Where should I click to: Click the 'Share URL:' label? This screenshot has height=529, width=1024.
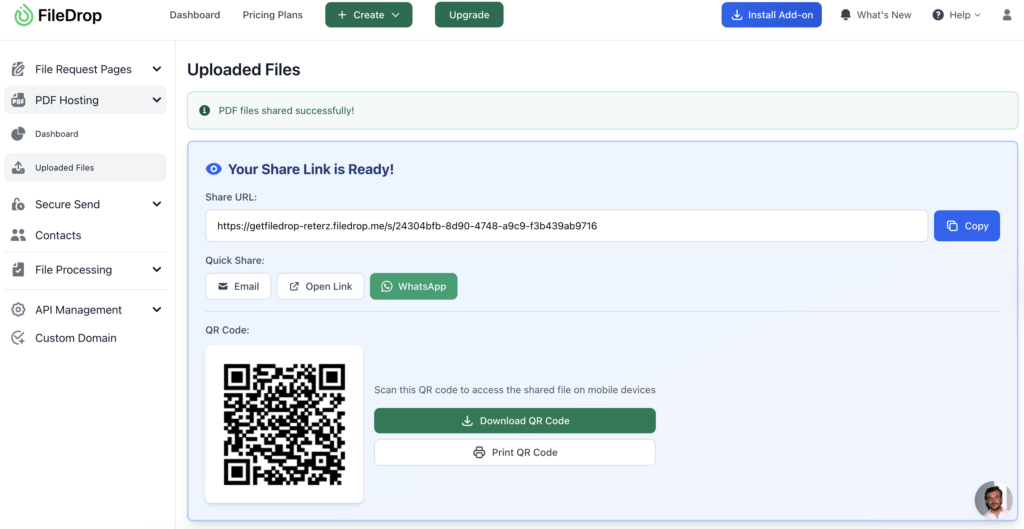231,197
